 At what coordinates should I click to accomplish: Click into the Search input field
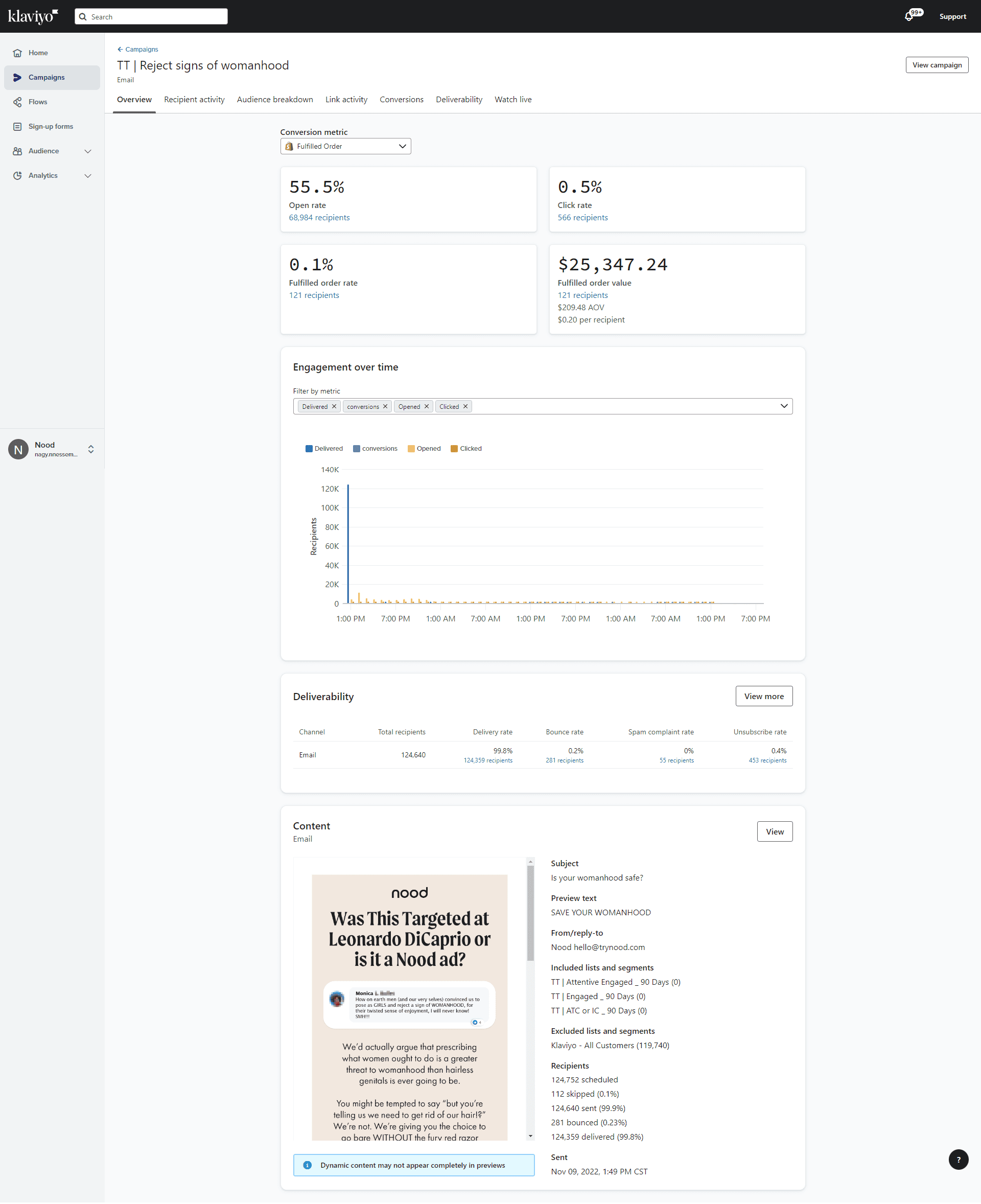point(151,17)
